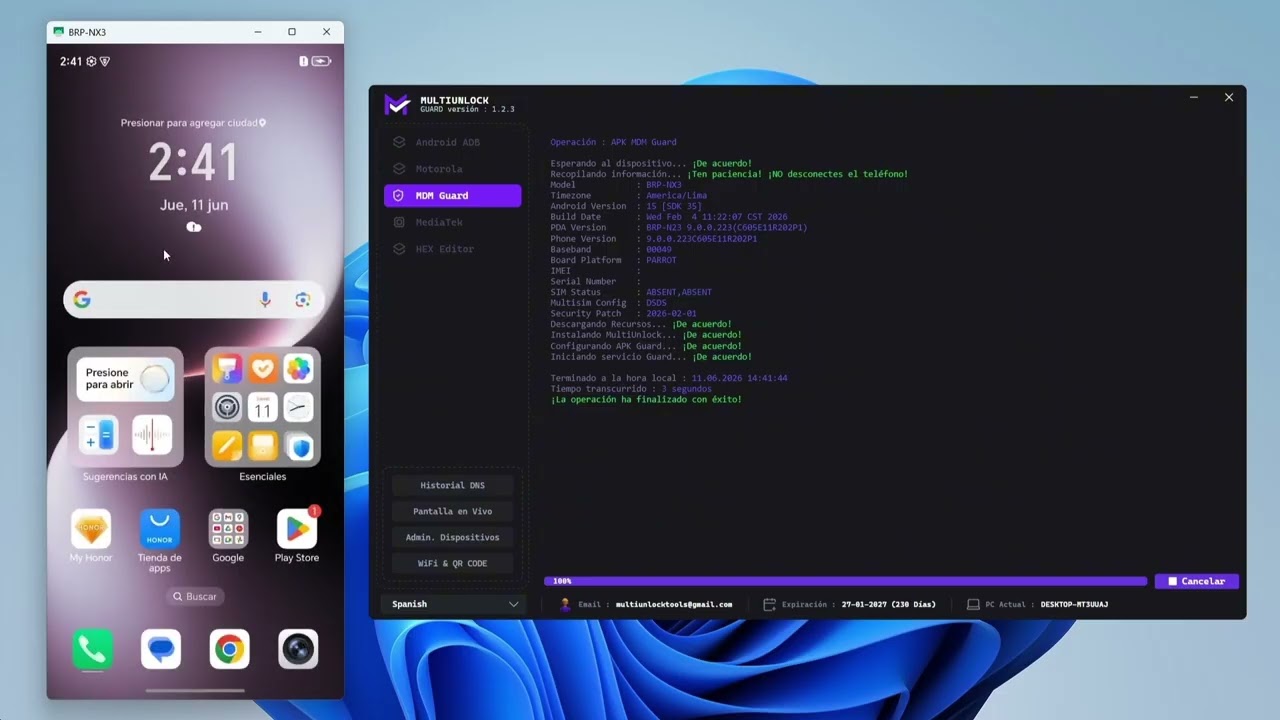Click the Historial DNS button

452,485
